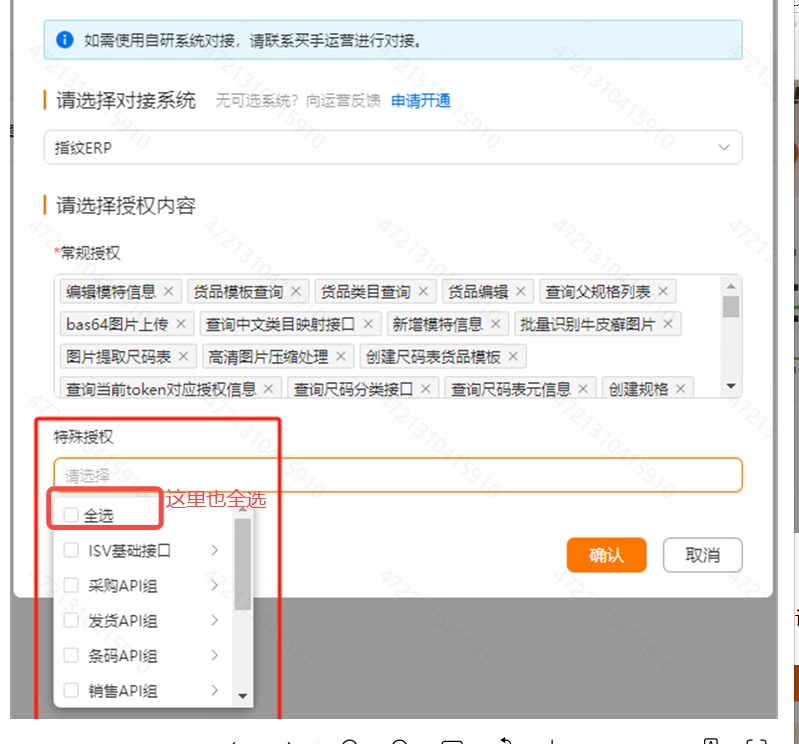
Task: Focus the 特殊授权 请选择 input field
Action: coord(398,475)
